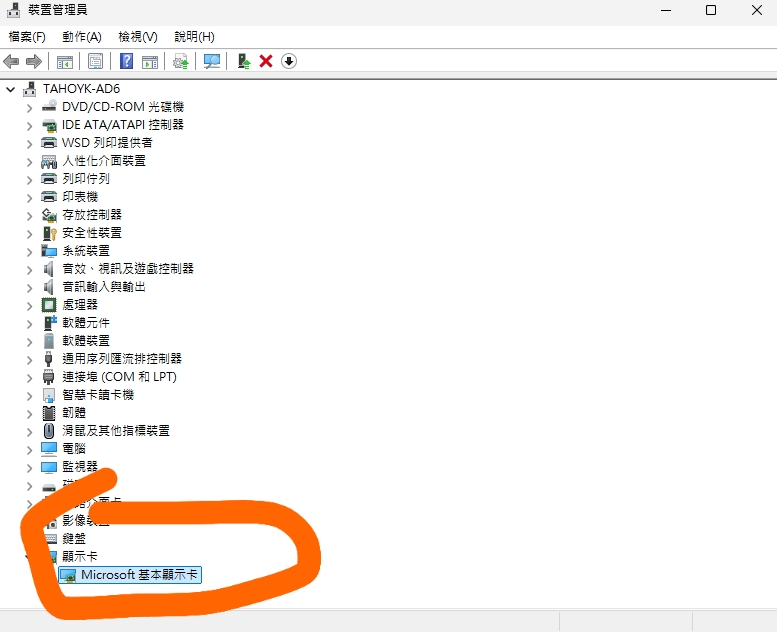The height and width of the screenshot is (632, 777).
Task: Select Microsoft 基本顯示卡 device
Action: tap(140, 575)
